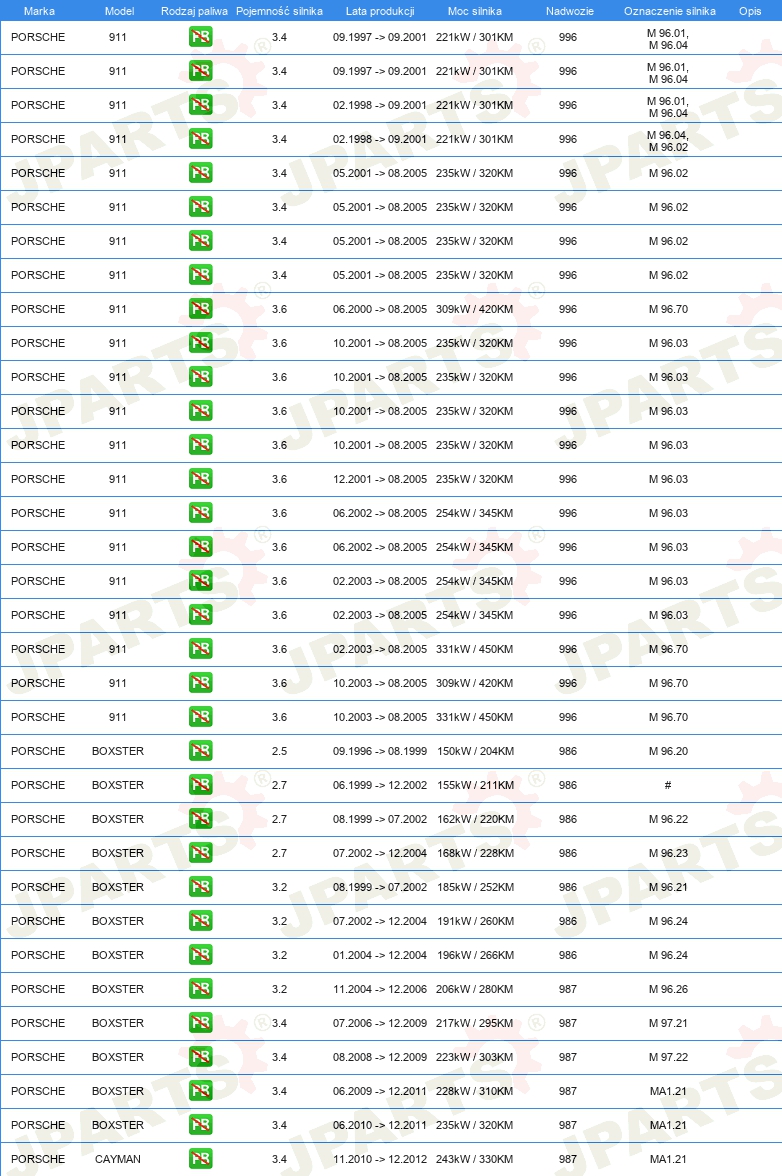Select the '06.2009 -> 12.2011' production years

click(x=380, y=1090)
